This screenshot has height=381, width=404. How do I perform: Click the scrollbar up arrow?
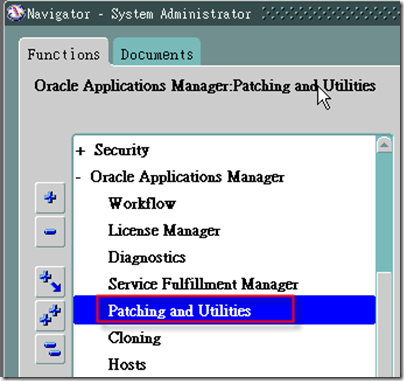[x=384, y=145]
